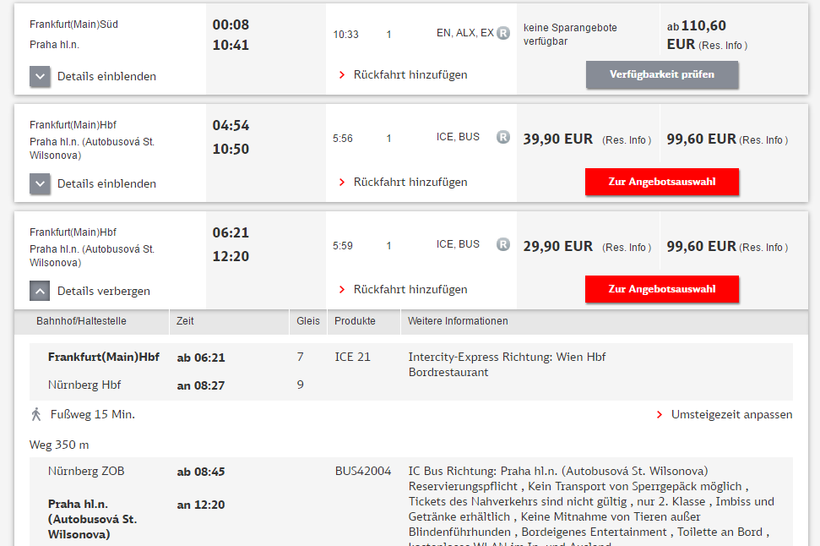Click the reservation R icon for the 00:08 departure

(x=503, y=33)
